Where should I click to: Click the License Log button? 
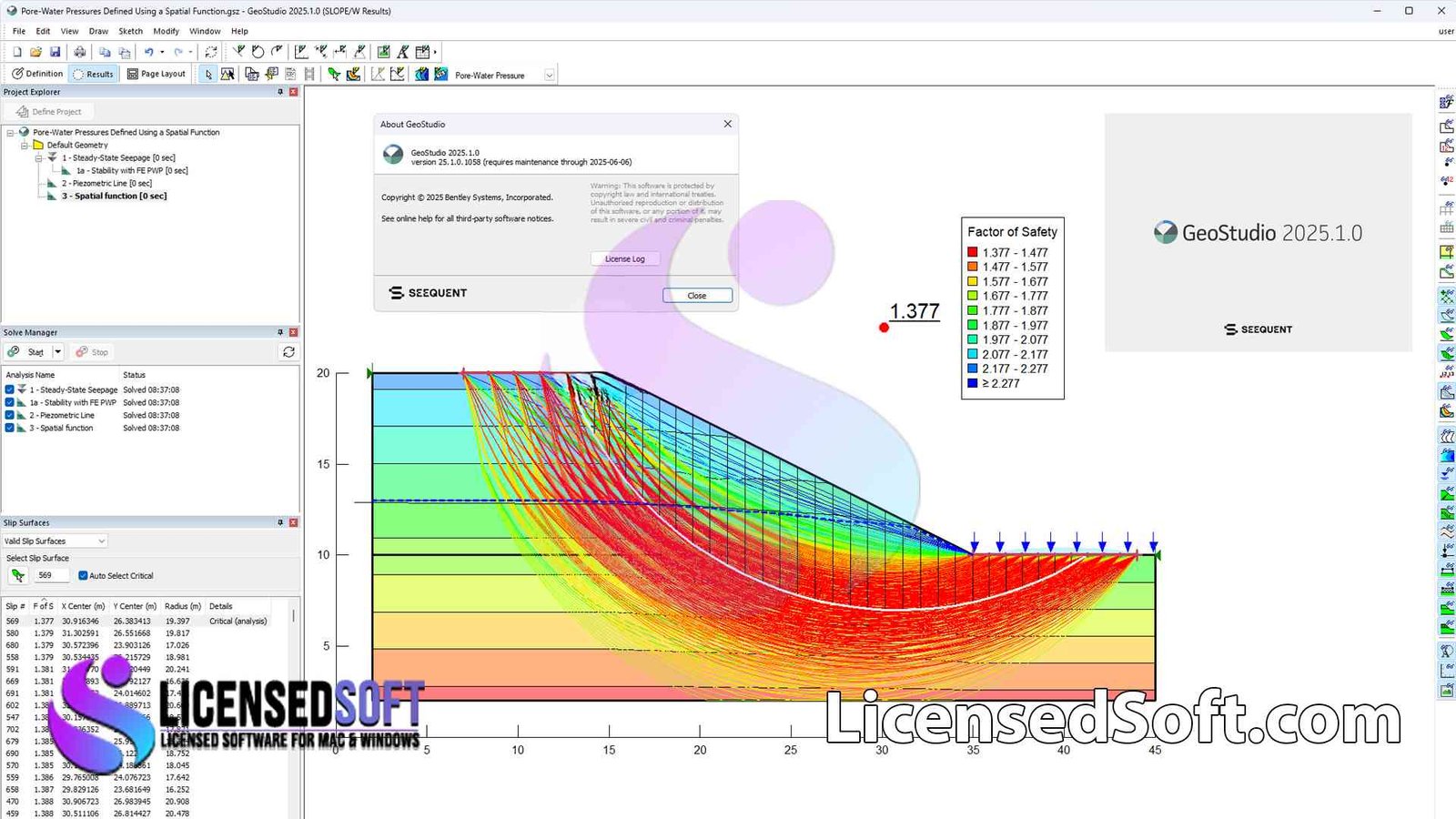click(x=625, y=258)
